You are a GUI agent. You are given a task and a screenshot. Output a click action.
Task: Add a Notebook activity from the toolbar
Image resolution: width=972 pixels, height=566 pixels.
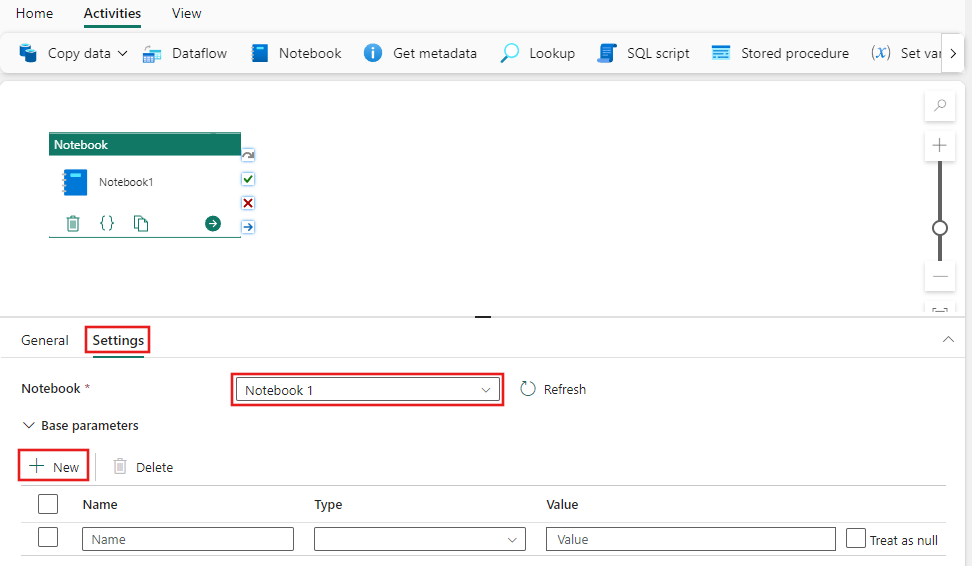296,53
